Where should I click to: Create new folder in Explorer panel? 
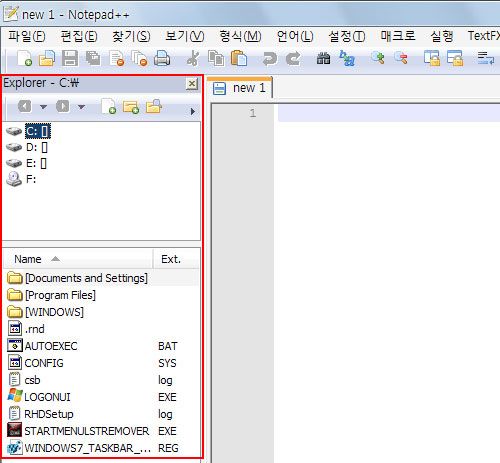click(131, 107)
